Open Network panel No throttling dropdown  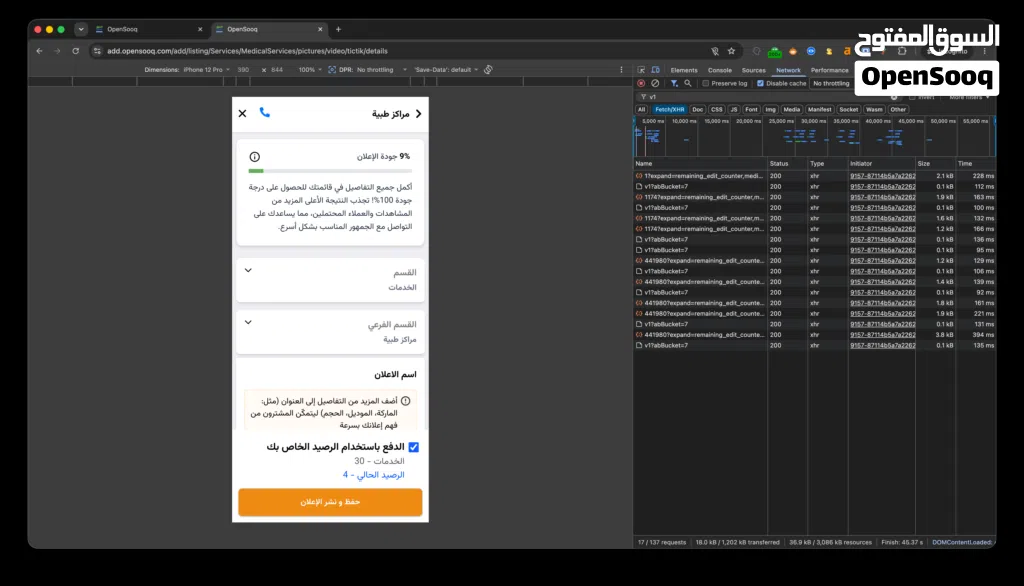pos(831,84)
